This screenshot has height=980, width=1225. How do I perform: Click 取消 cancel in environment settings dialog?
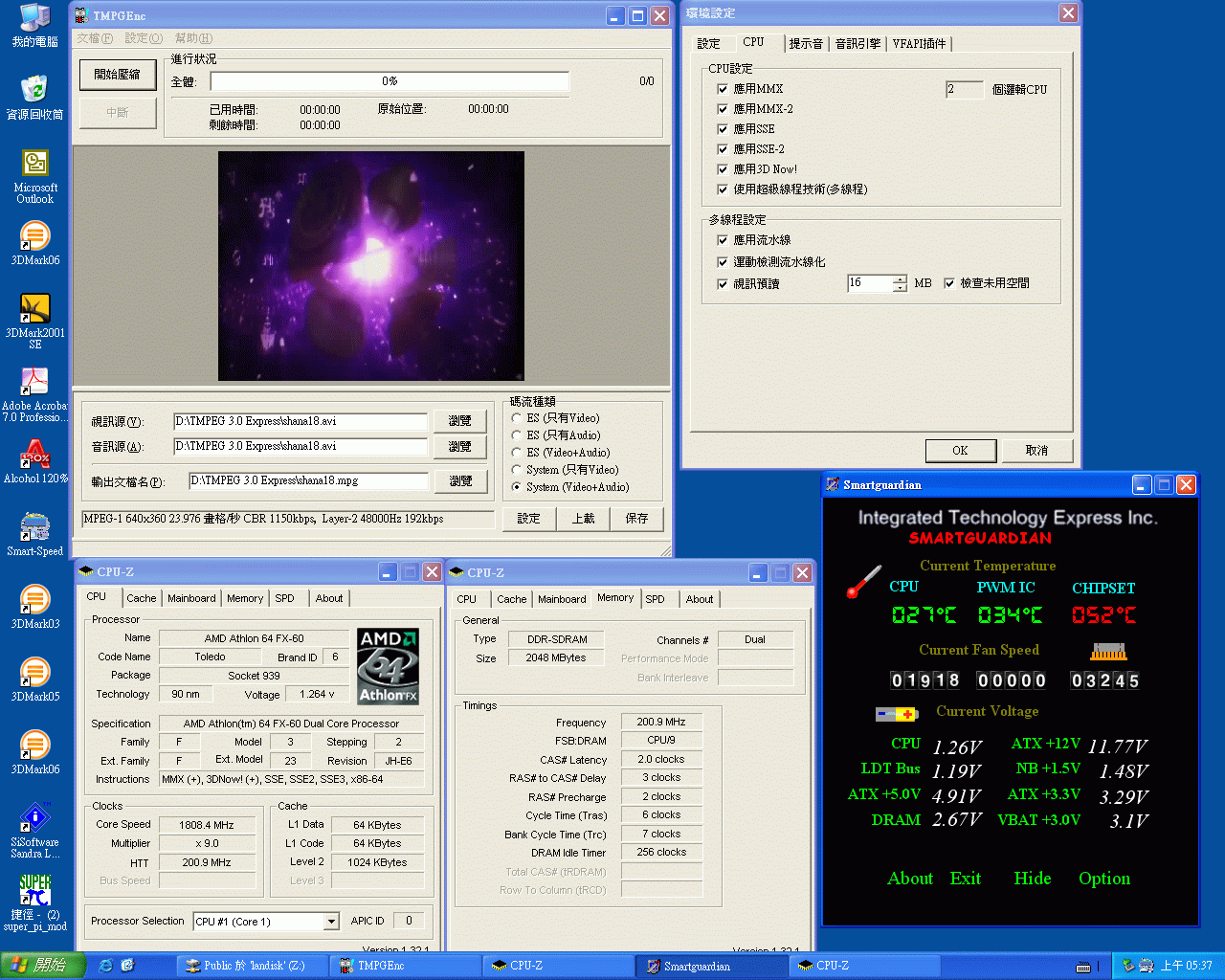pyautogui.click(x=1036, y=451)
